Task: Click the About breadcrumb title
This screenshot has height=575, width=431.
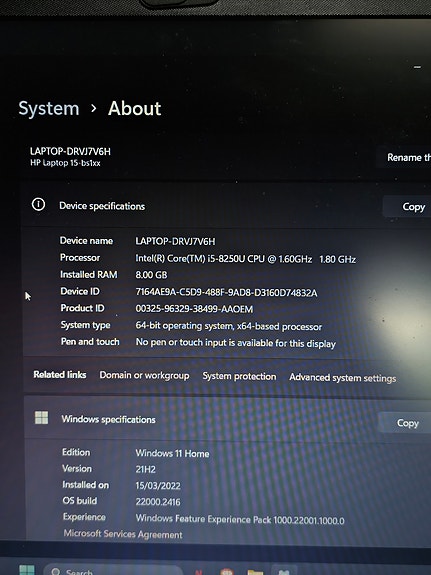Action: (x=135, y=109)
